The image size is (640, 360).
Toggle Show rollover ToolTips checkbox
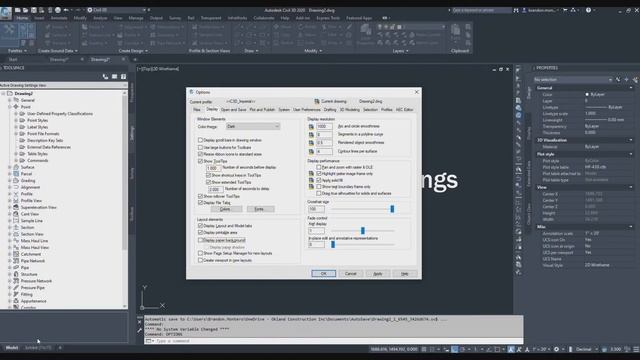[x=200, y=196]
